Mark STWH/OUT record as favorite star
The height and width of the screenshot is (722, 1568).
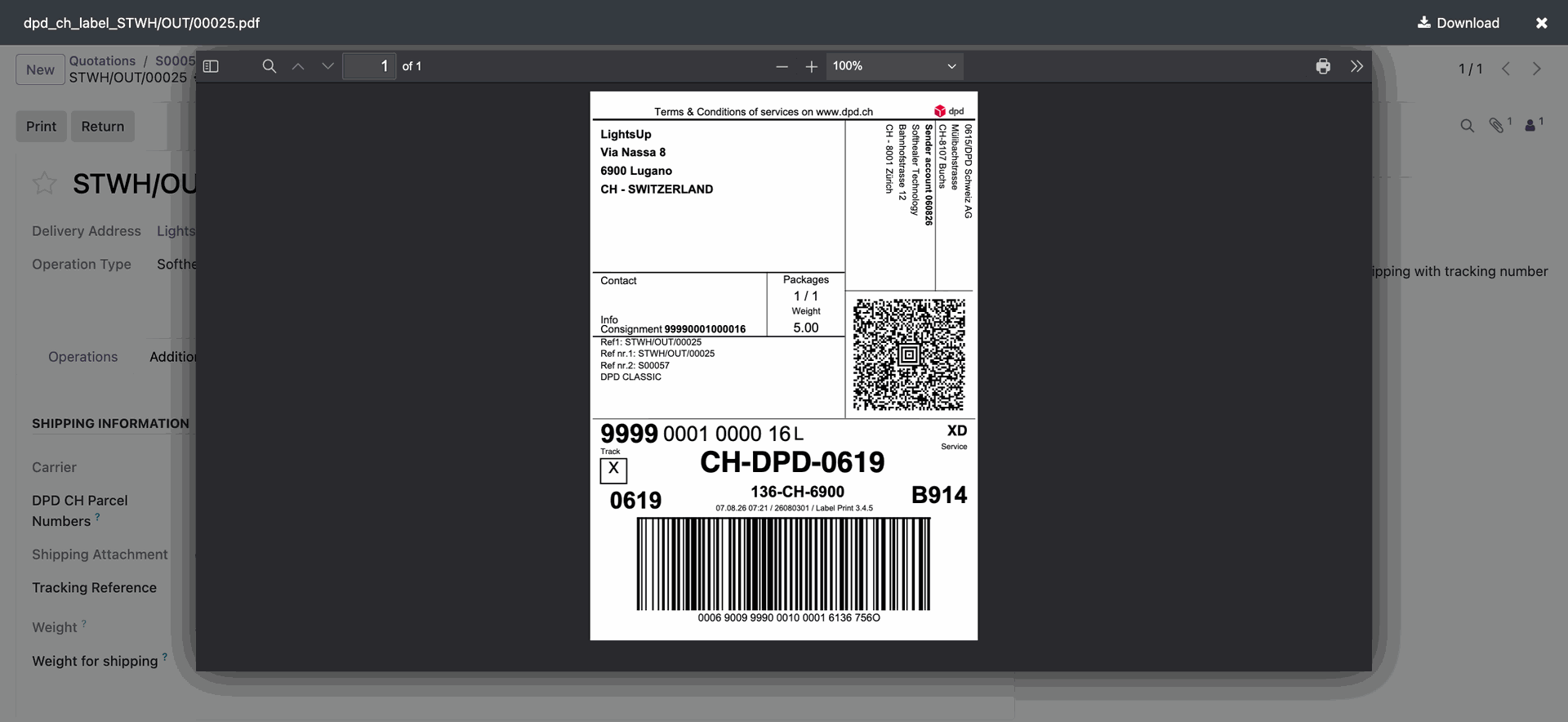(44, 183)
